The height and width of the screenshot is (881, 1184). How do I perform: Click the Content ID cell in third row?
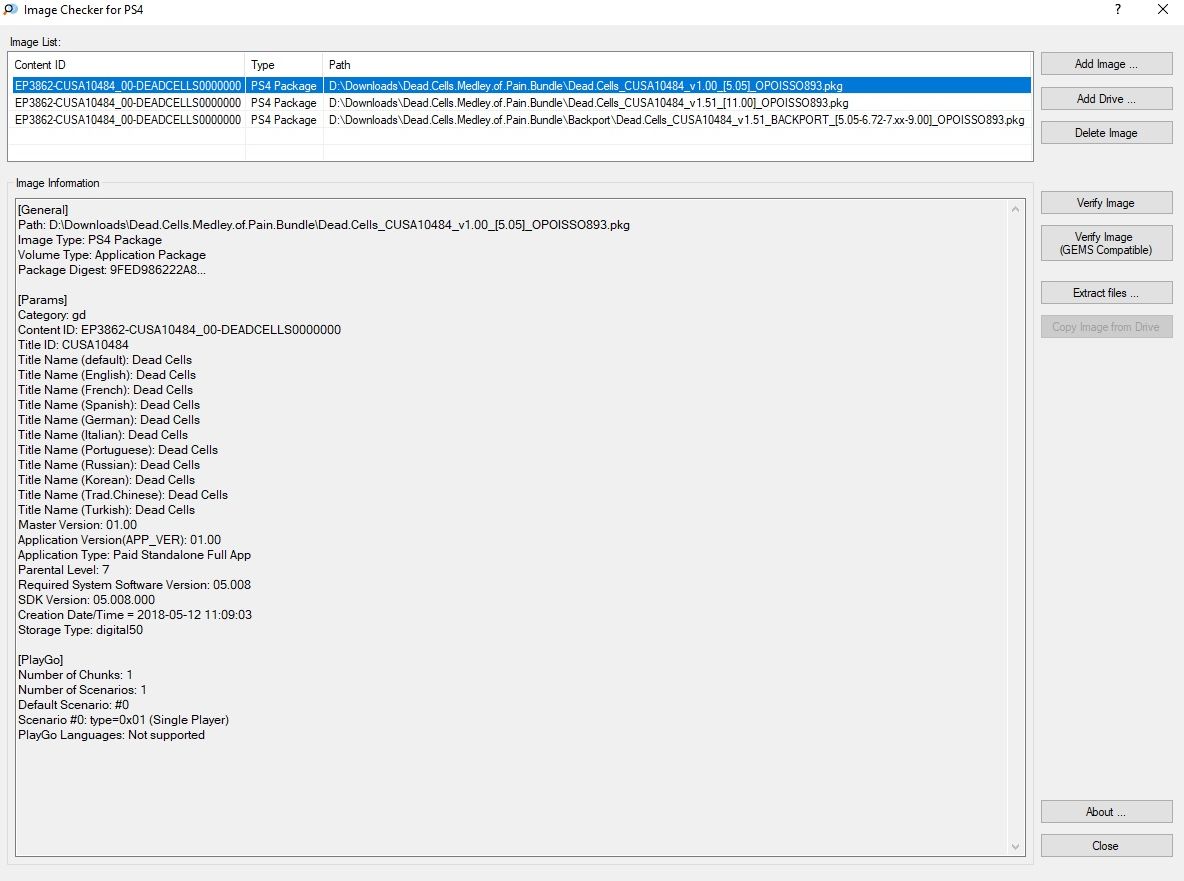coord(128,120)
